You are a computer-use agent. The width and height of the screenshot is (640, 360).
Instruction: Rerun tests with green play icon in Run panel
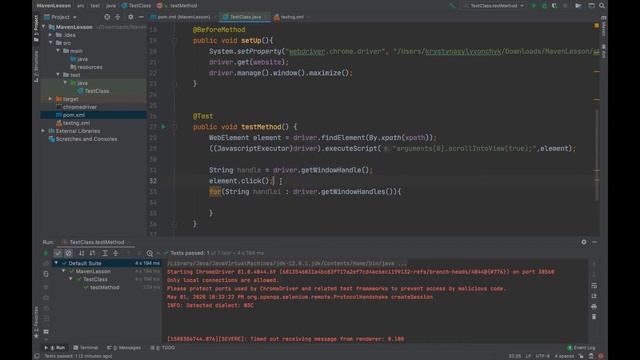46,253
